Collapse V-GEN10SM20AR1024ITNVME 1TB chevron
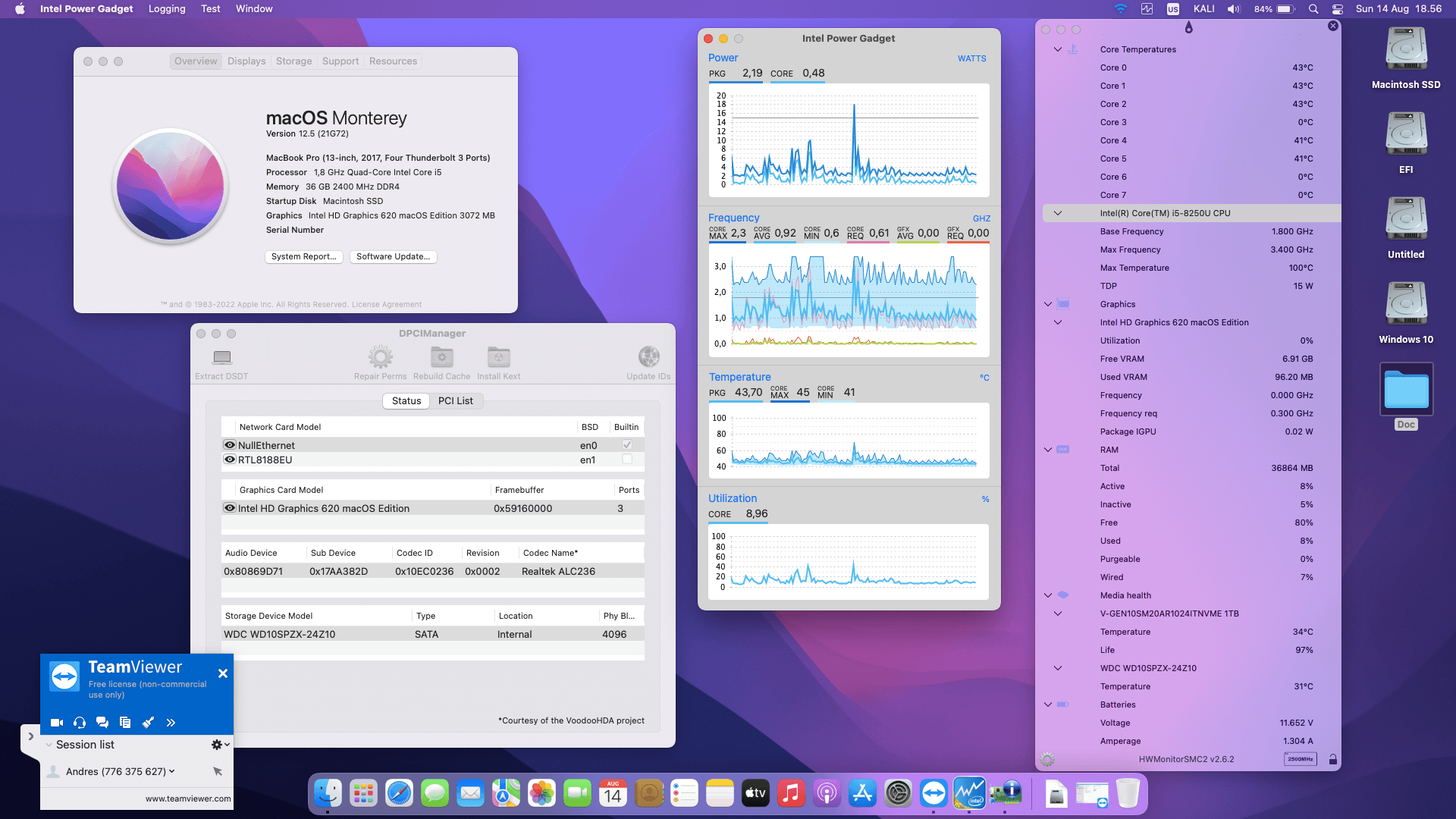This screenshot has height=819, width=1456. [1057, 613]
